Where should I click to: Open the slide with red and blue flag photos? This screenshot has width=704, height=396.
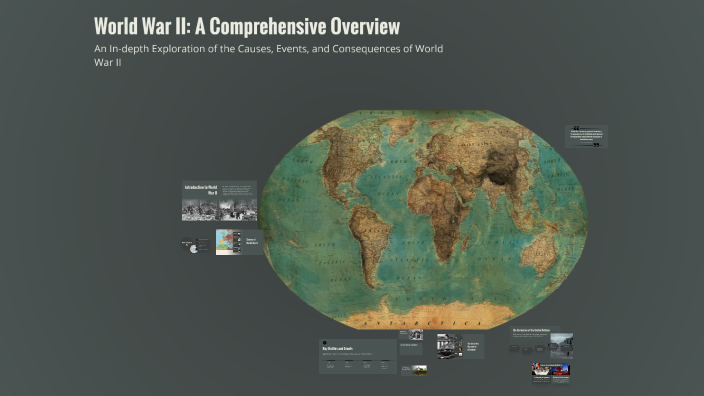551,373
